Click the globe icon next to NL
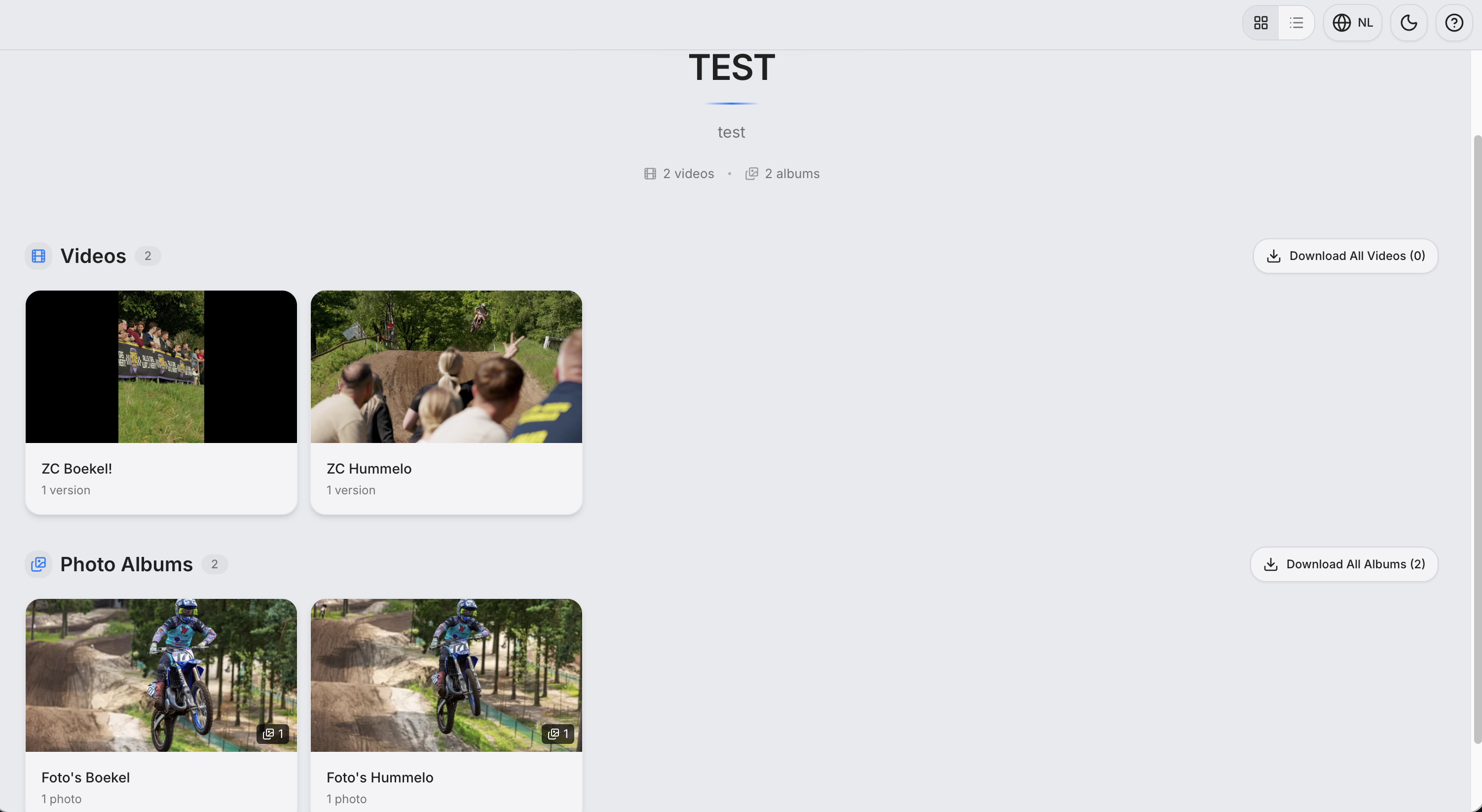 coord(1341,23)
